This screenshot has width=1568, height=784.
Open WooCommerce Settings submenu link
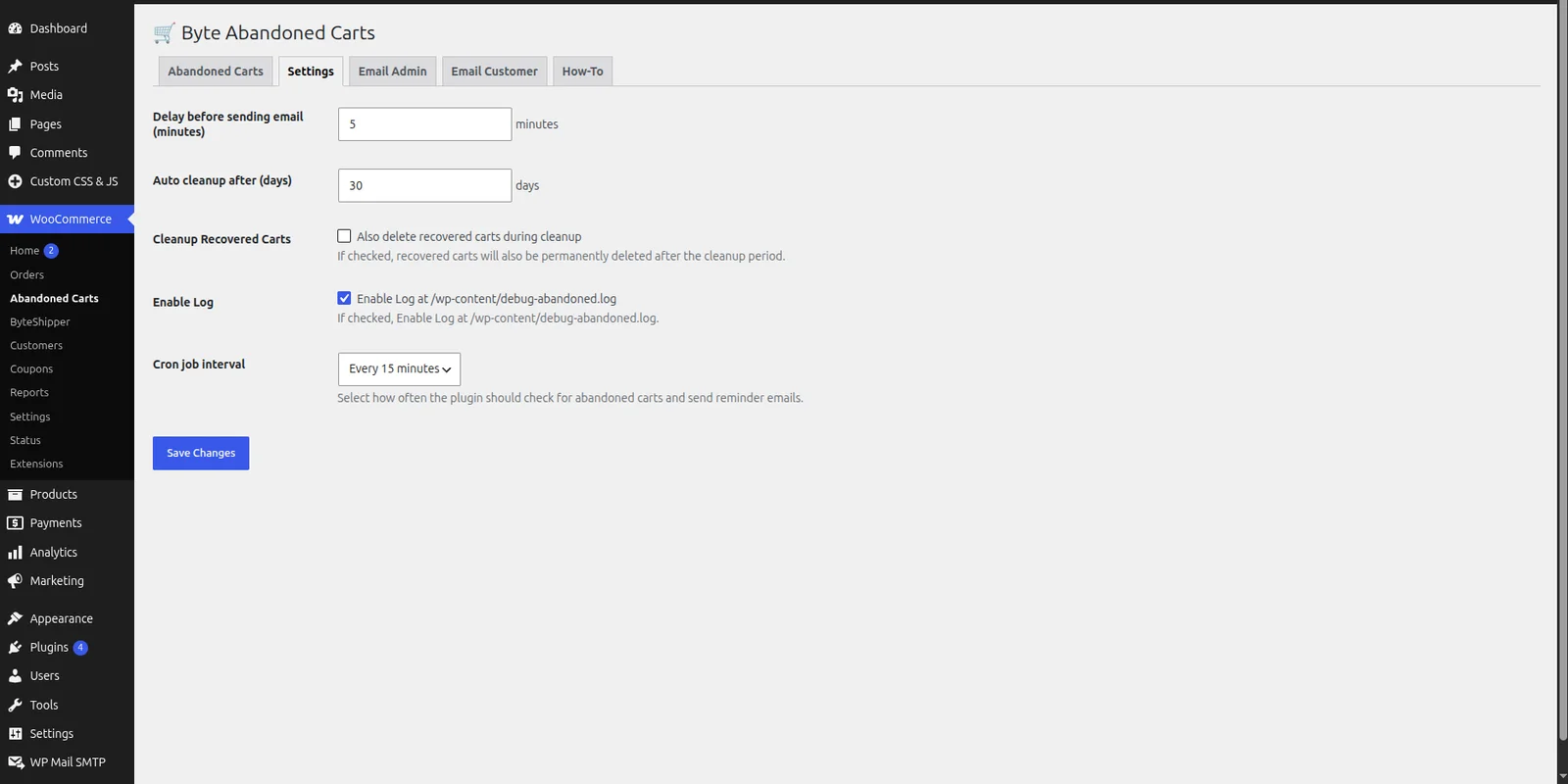click(30, 417)
